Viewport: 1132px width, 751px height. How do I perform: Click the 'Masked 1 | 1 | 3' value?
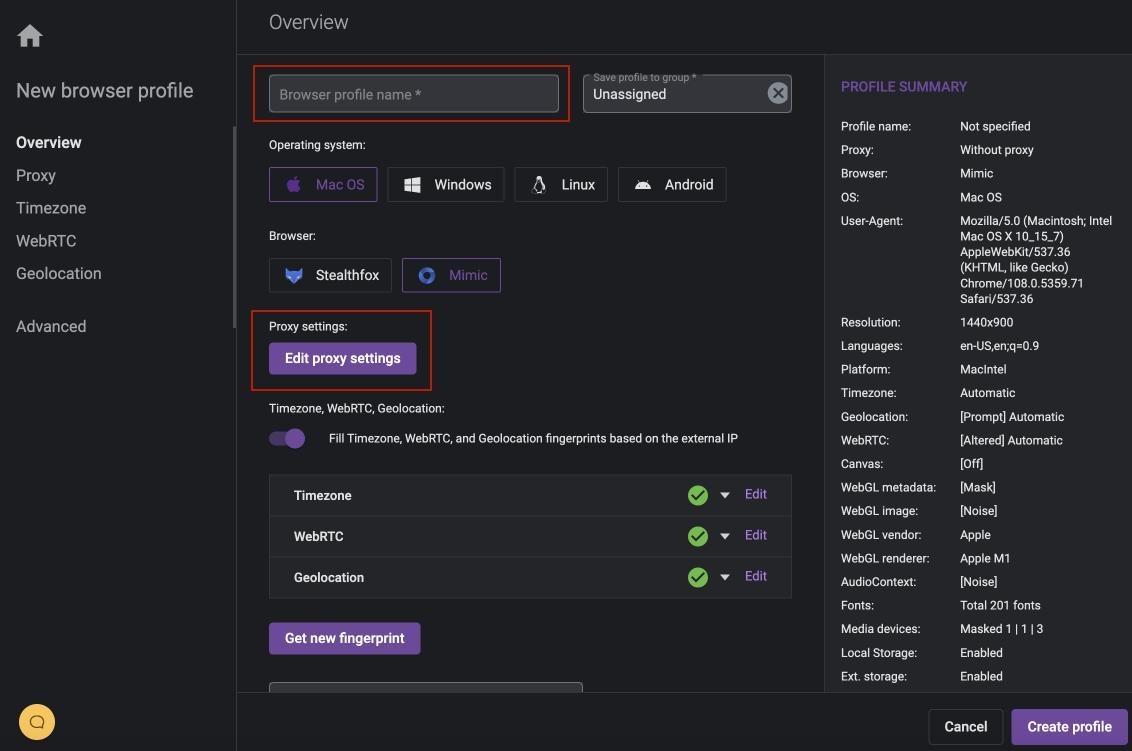(x=1001, y=629)
